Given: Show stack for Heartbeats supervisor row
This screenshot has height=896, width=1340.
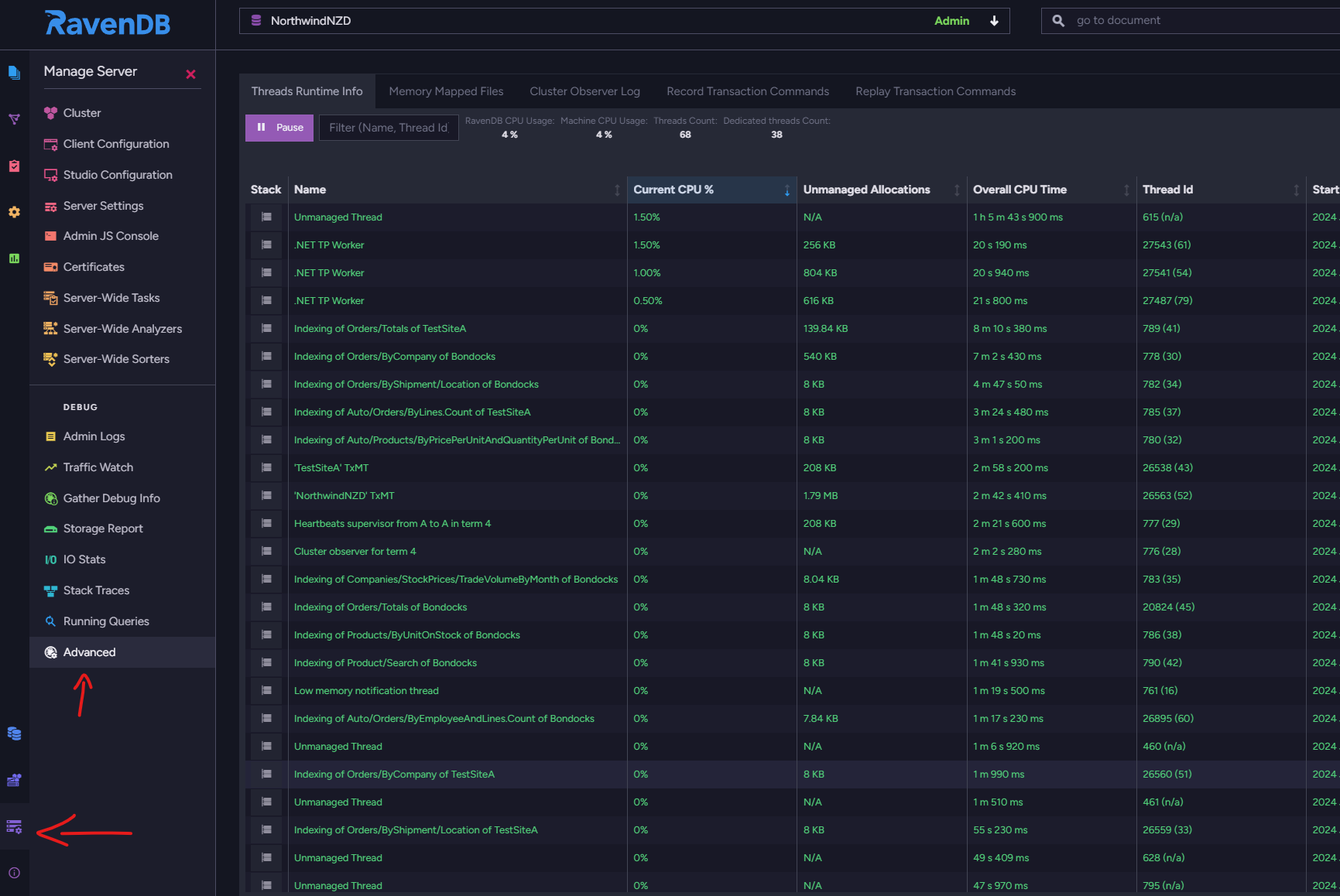Looking at the screenshot, I should point(266,524).
